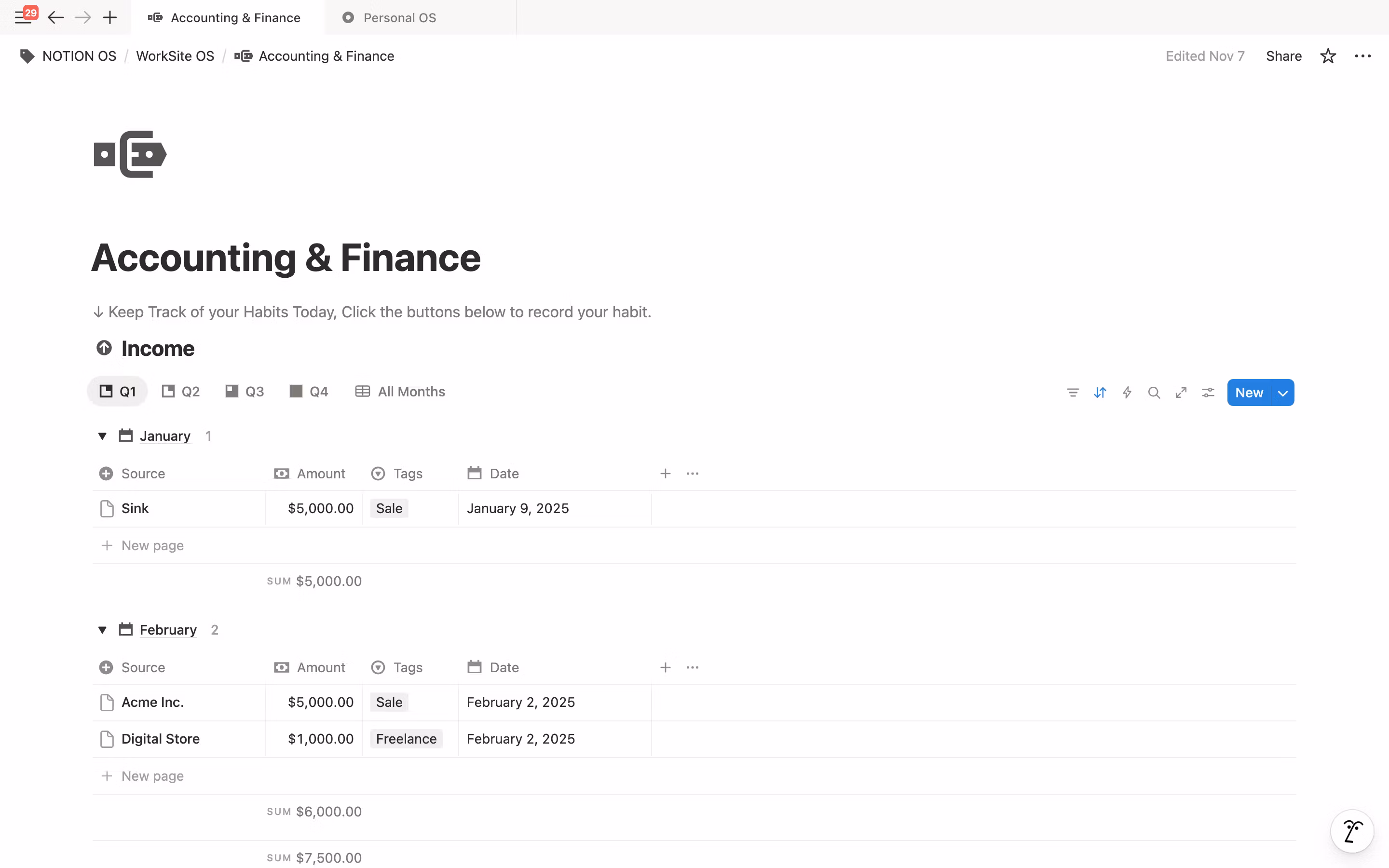
Task: Open the sidebar hamburger menu
Action: click(x=22, y=18)
